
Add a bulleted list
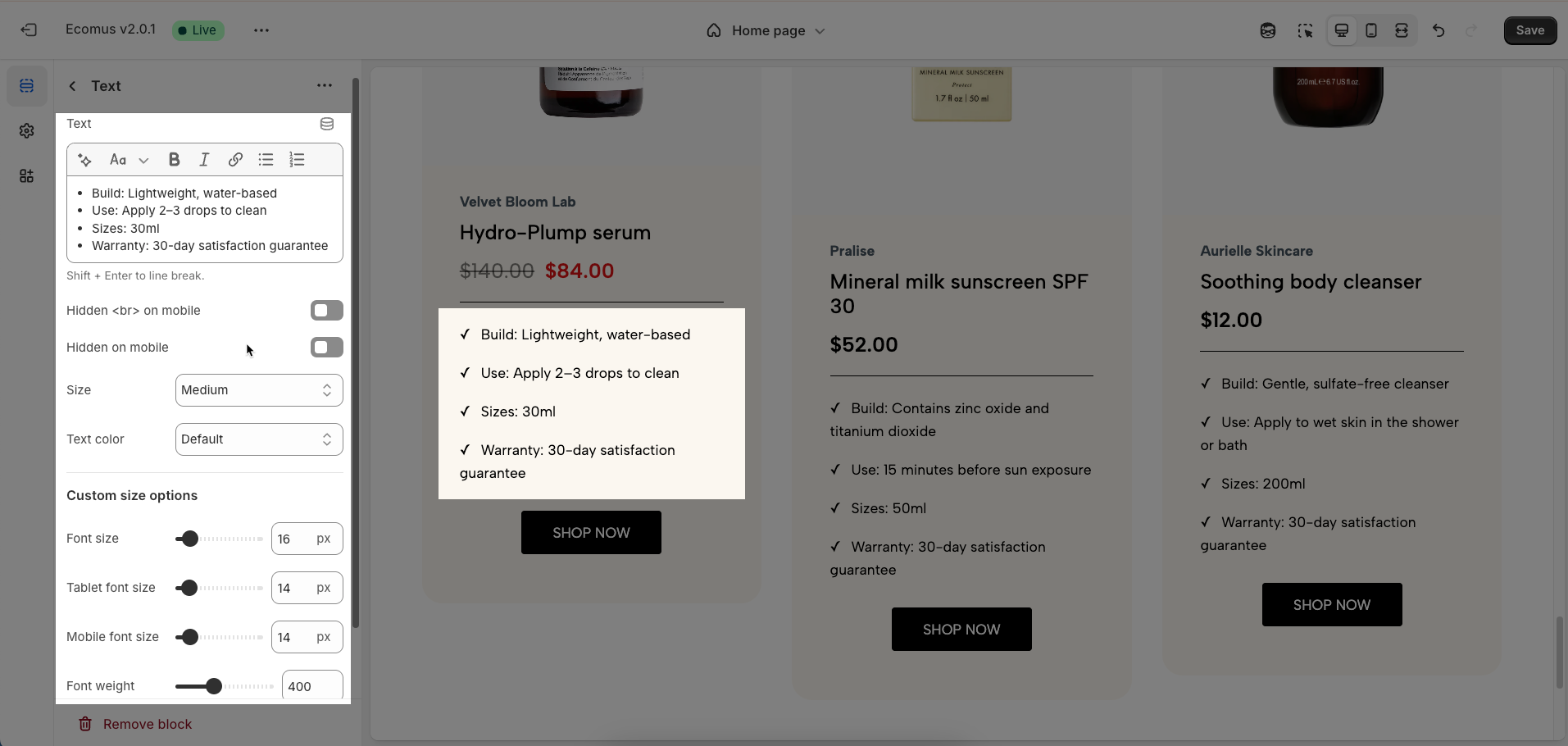[x=266, y=160]
